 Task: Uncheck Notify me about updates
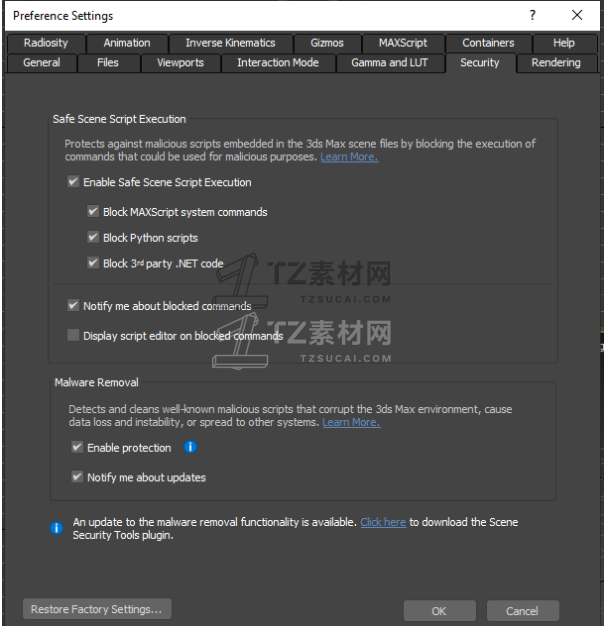pos(77,477)
